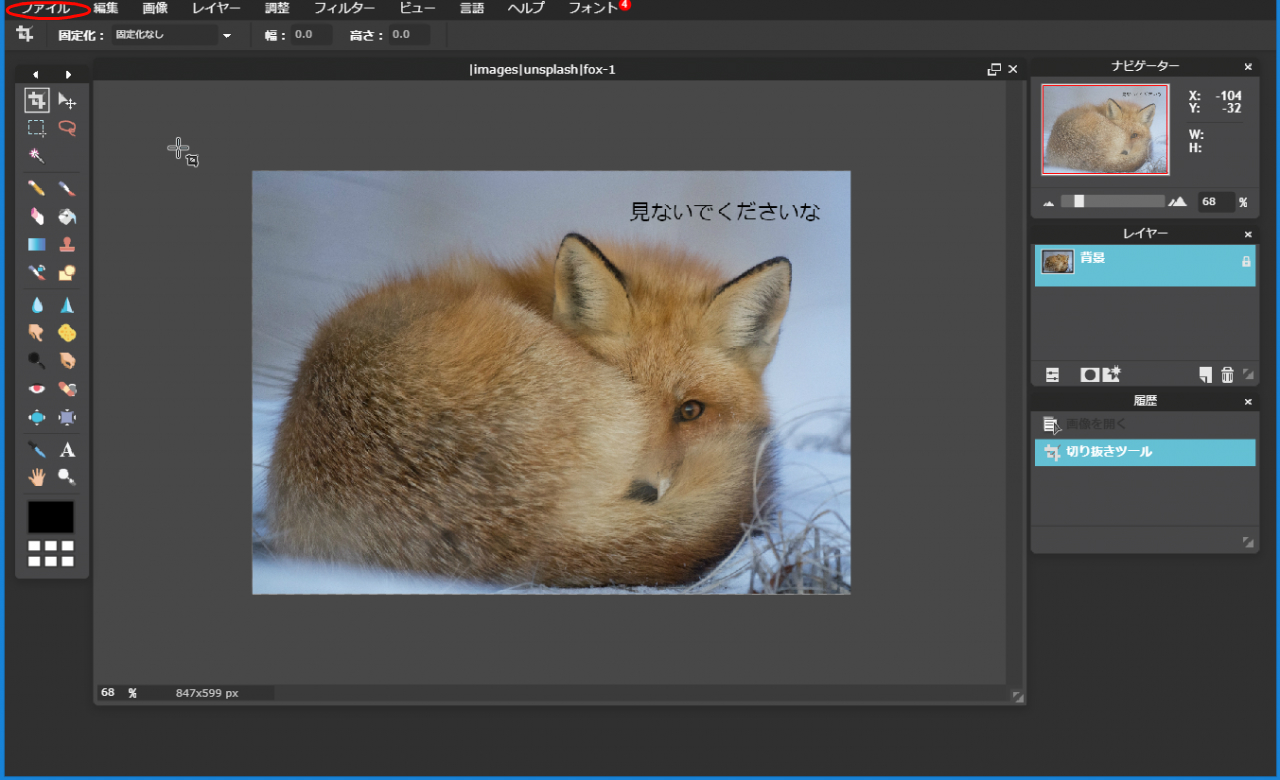The height and width of the screenshot is (780, 1280).
Task: Select the Type tool A icon
Action: [67, 449]
